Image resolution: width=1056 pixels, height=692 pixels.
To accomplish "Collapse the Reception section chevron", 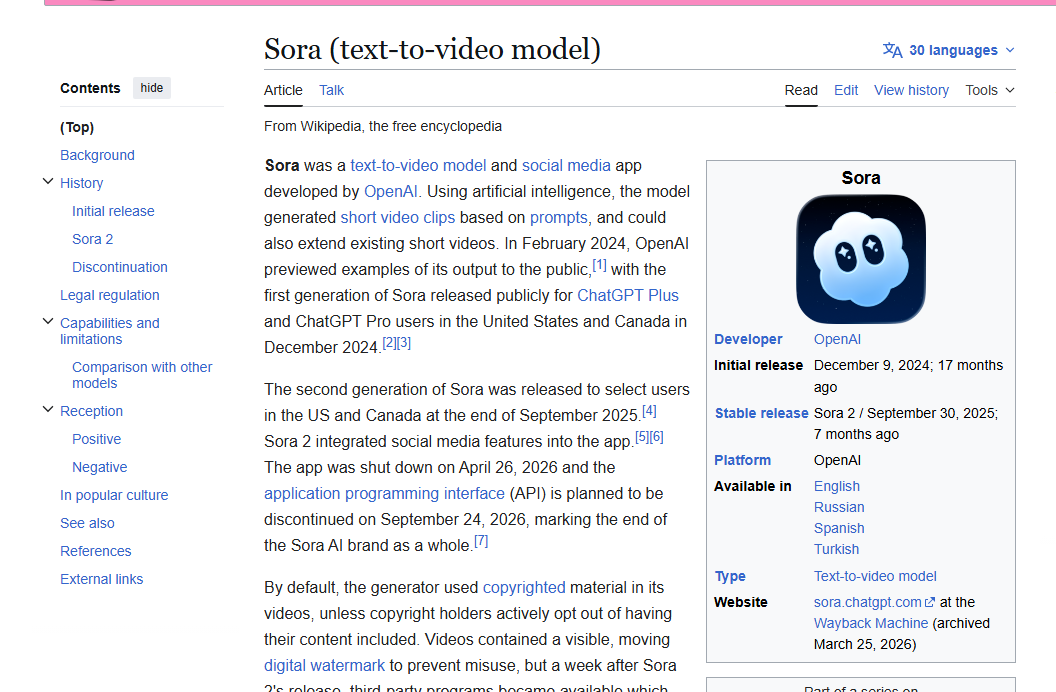I will [48, 410].
